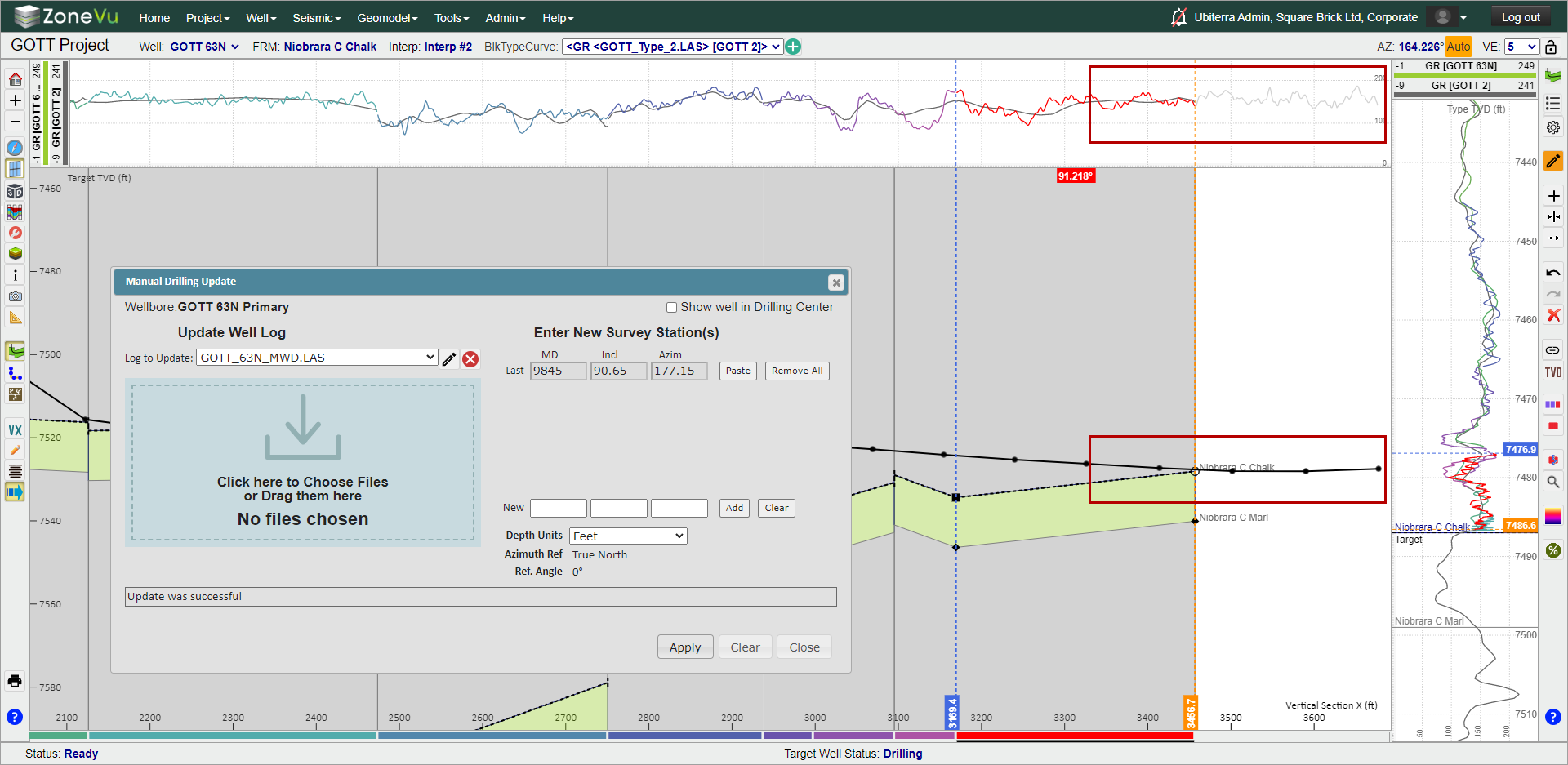Take a snapshot with the camera icon
1568x765 pixels.
tap(15, 296)
